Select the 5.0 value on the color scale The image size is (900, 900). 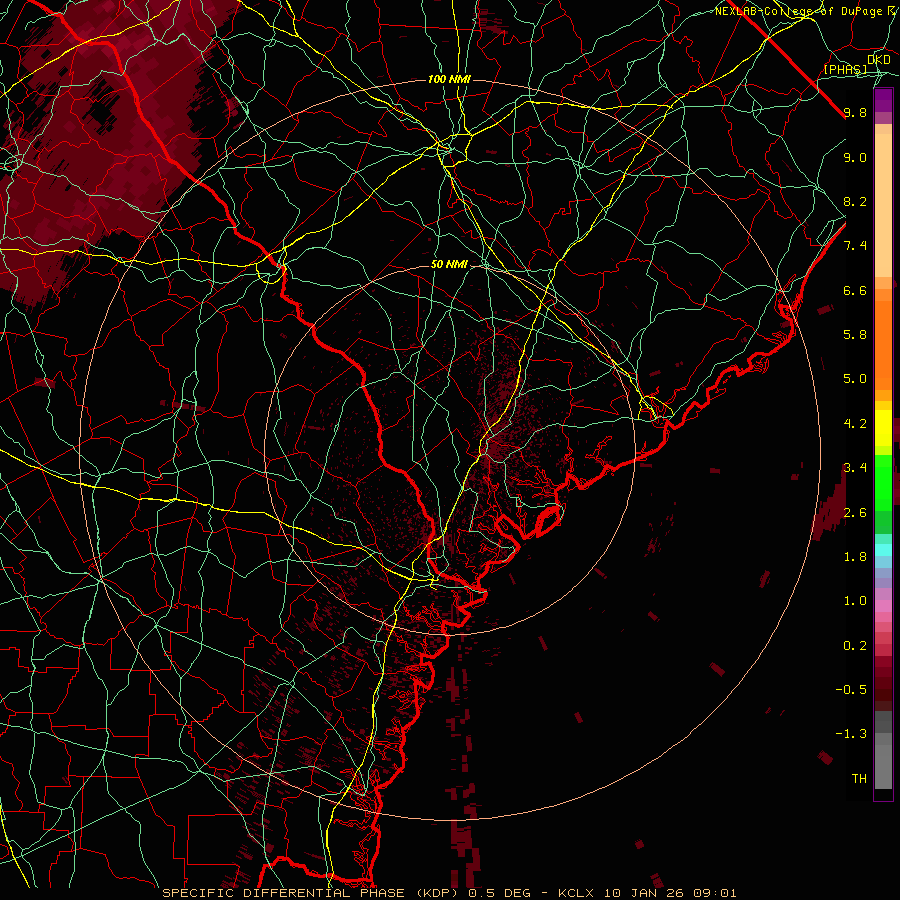pyautogui.click(x=855, y=379)
